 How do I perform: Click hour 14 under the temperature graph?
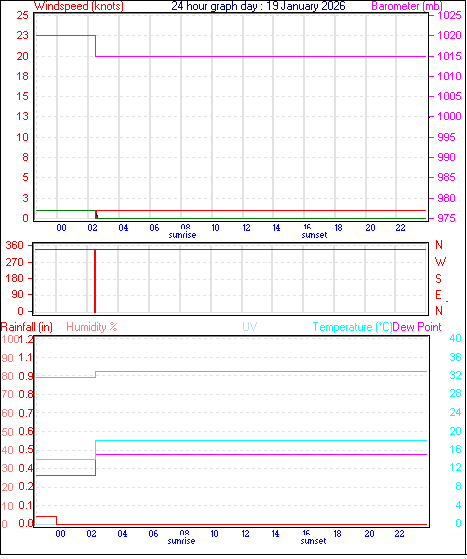pyautogui.click(x=276, y=533)
